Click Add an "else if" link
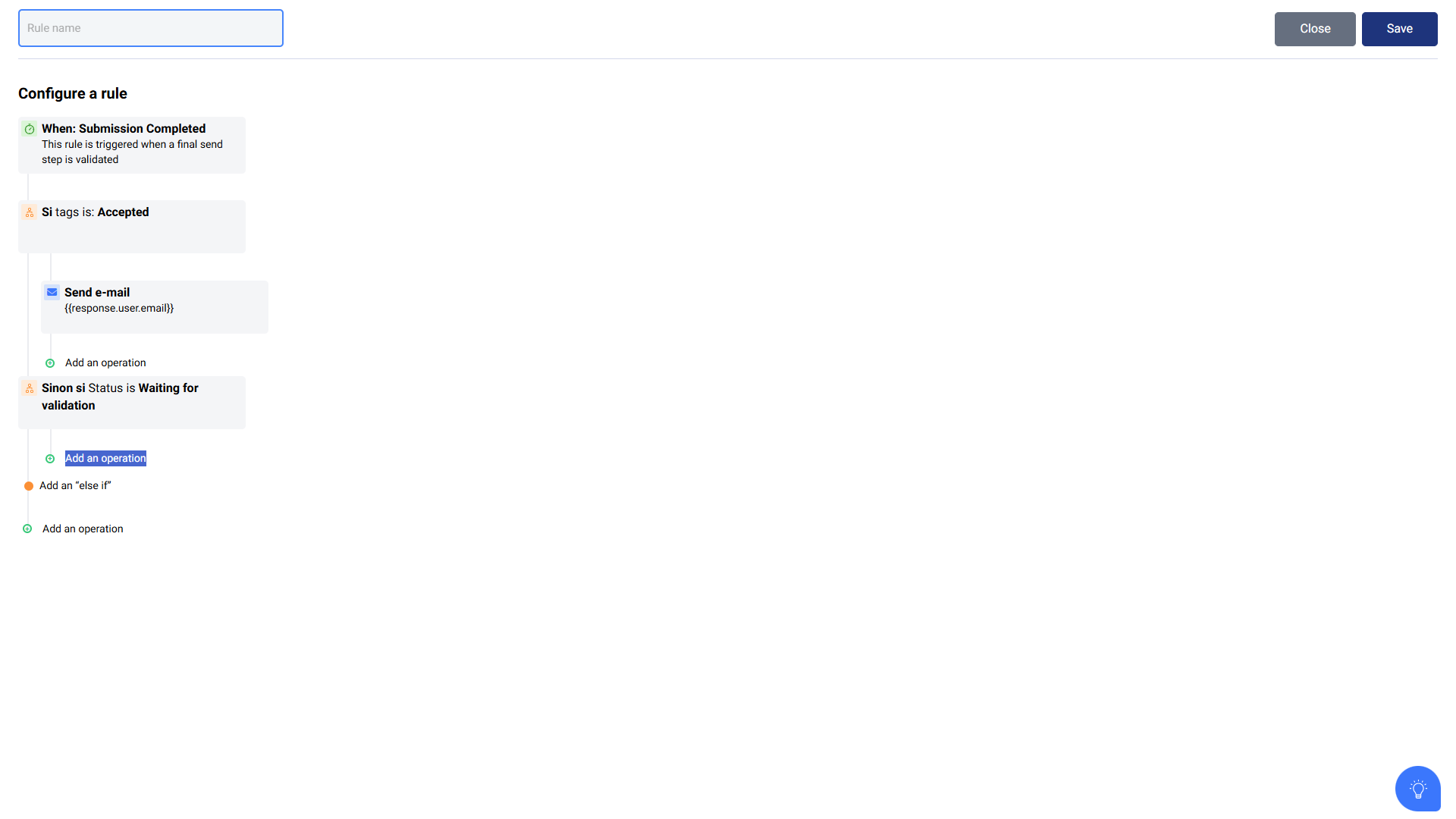Screen dimensions: 1456x819 [x=75, y=485]
